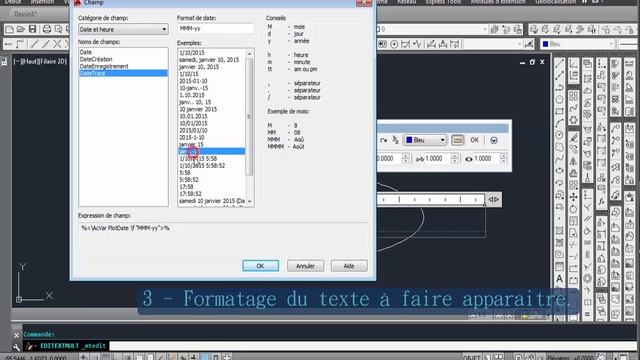640x360 pixels.
Task: Open the Bleu color dropdown in text editor
Action: click(x=426, y=140)
